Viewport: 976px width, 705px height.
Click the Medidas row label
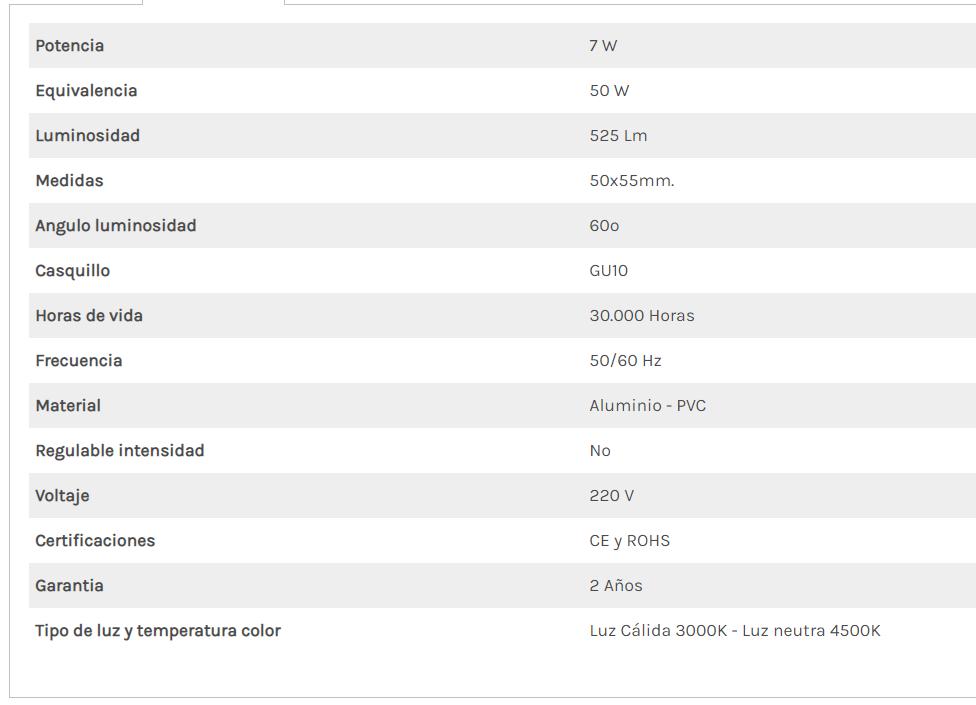69,181
